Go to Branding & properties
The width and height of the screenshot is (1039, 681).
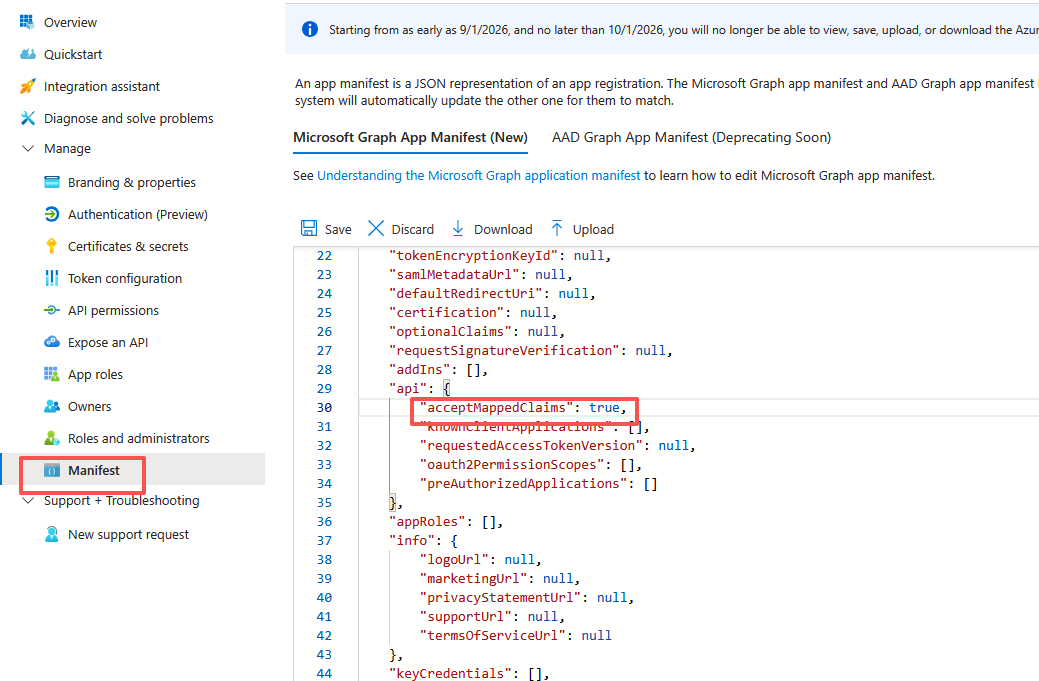click(x=132, y=182)
